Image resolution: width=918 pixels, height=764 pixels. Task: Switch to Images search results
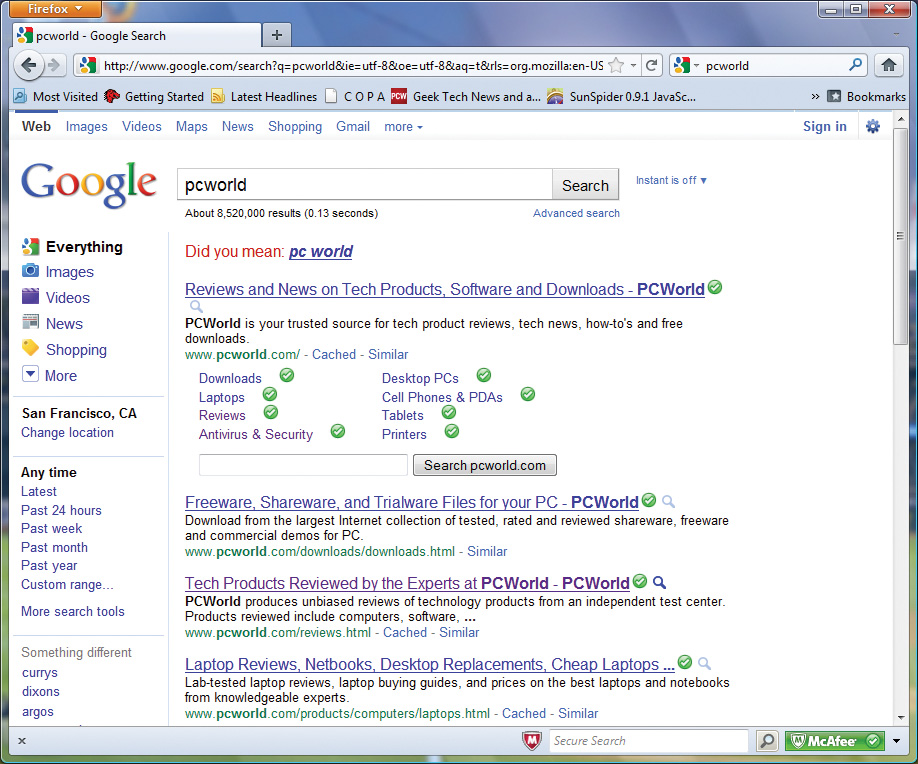click(x=87, y=127)
